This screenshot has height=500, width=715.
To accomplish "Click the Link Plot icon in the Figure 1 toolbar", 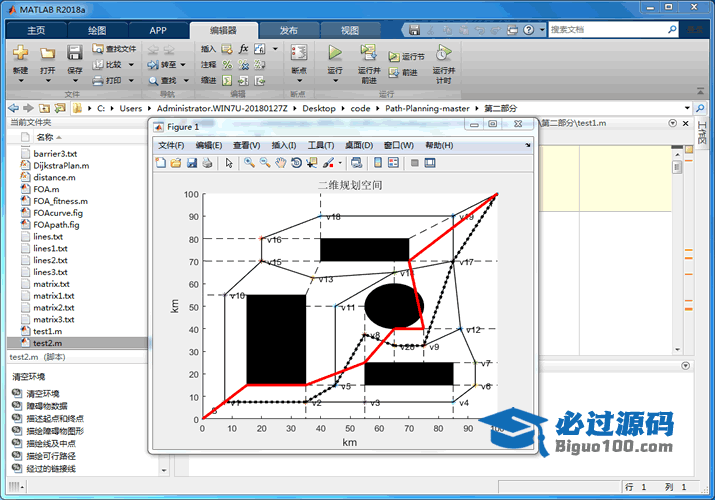I will (x=357, y=163).
